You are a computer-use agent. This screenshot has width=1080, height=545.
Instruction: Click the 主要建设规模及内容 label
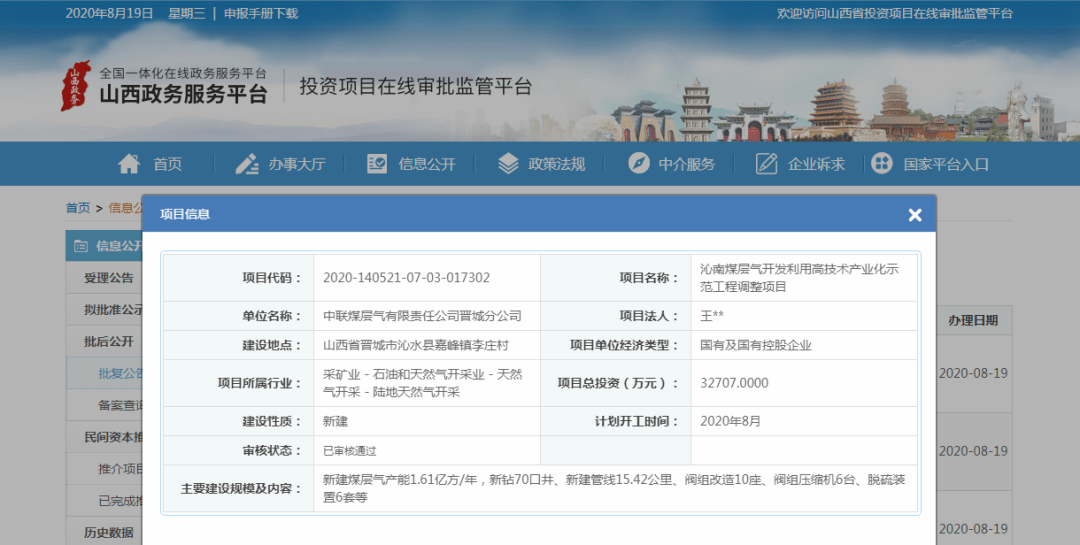click(x=241, y=489)
